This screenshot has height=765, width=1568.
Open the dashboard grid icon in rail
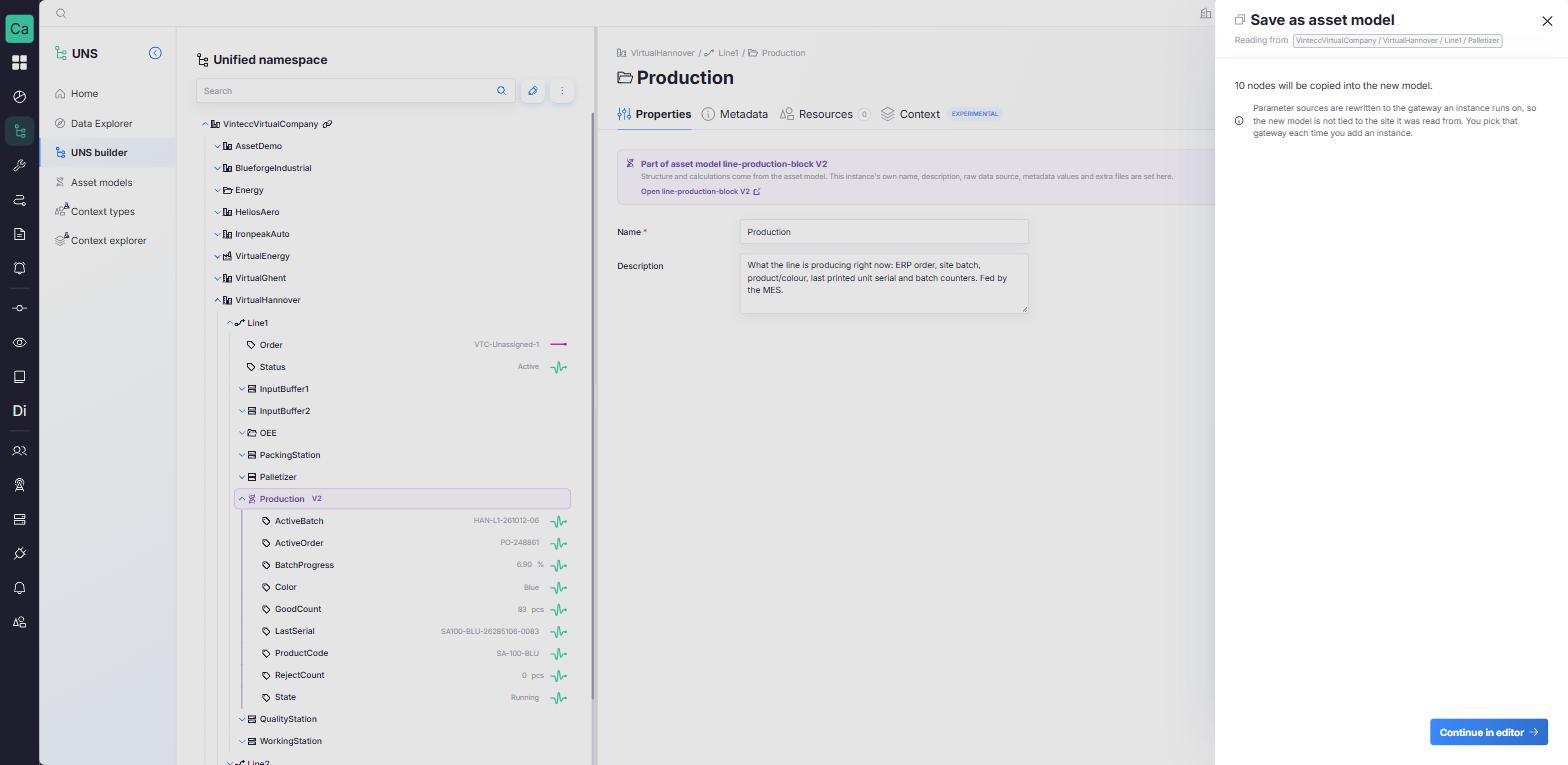click(19, 63)
